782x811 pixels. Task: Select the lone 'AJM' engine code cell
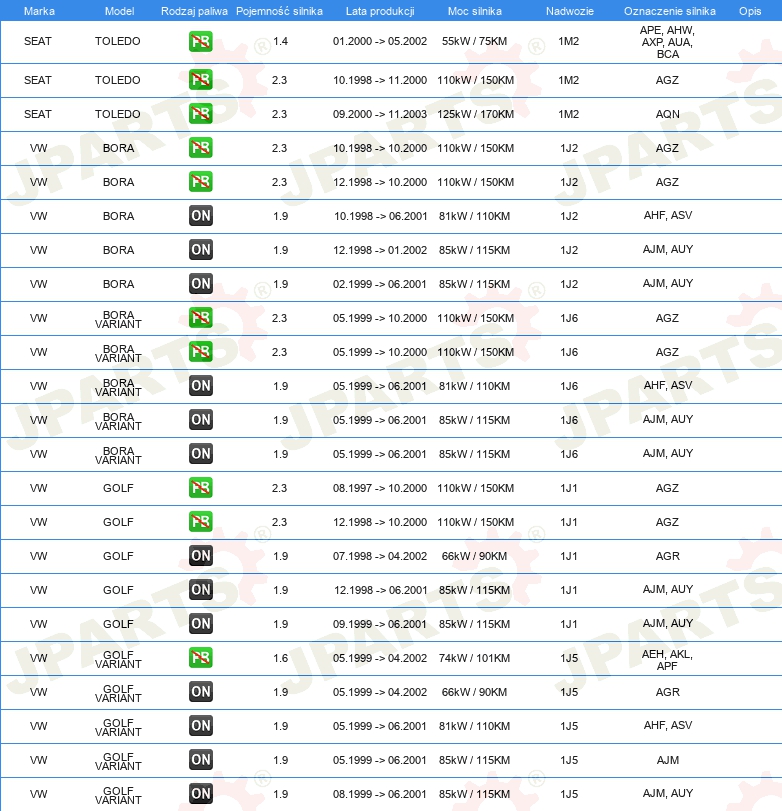(668, 760)
